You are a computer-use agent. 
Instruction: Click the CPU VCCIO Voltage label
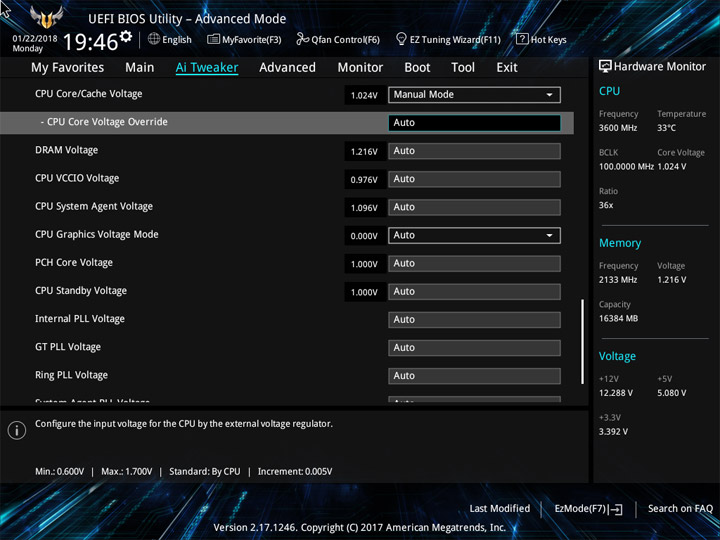[77, 178]
